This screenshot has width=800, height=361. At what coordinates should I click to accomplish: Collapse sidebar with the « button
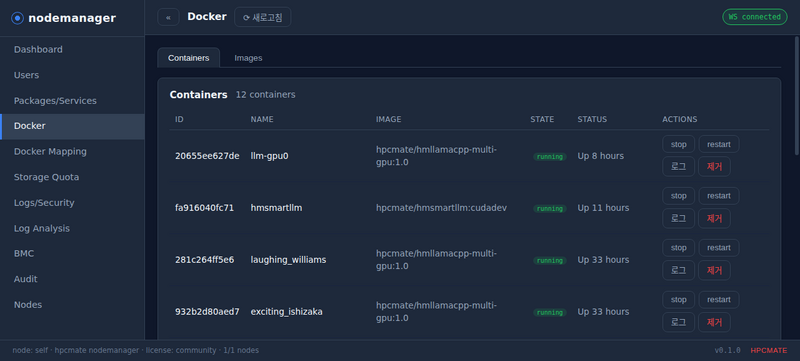168,17
